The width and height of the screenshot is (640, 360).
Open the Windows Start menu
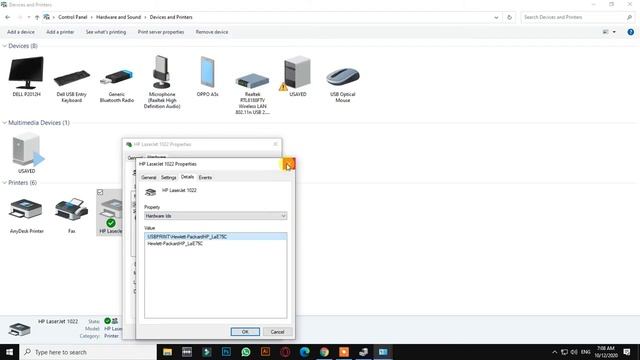tap(9, 352)
